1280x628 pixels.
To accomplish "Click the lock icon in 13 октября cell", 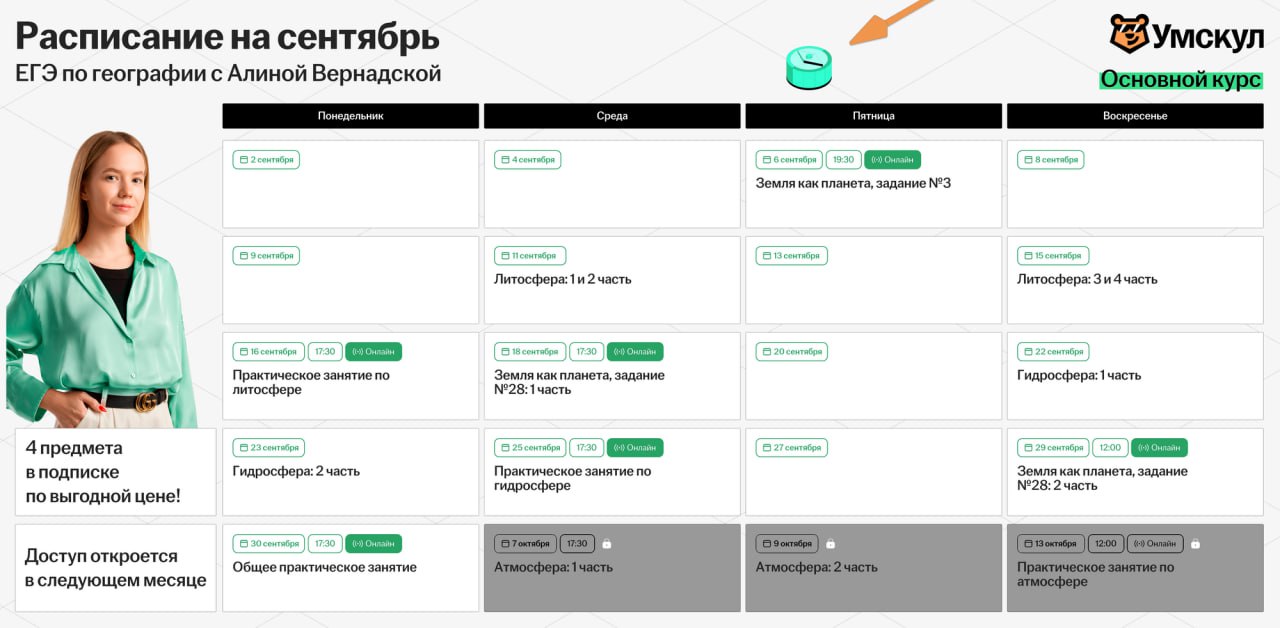I will pos(1195,544).
